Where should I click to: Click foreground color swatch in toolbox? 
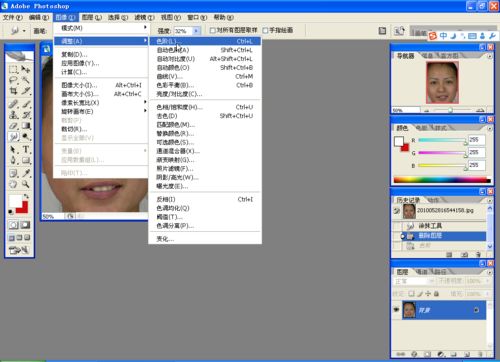coord(15,201)
